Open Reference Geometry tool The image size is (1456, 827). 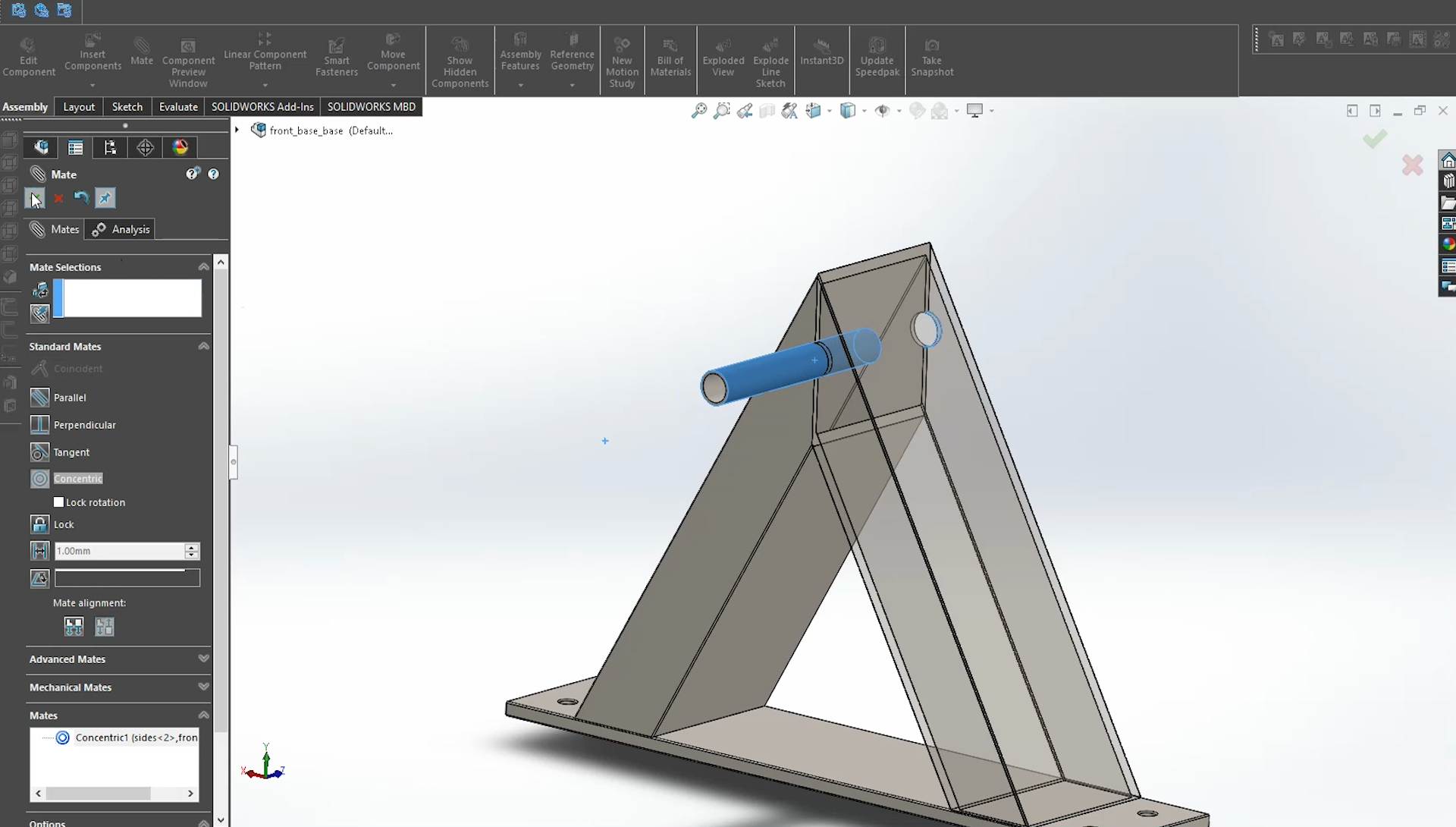point(572,52)
